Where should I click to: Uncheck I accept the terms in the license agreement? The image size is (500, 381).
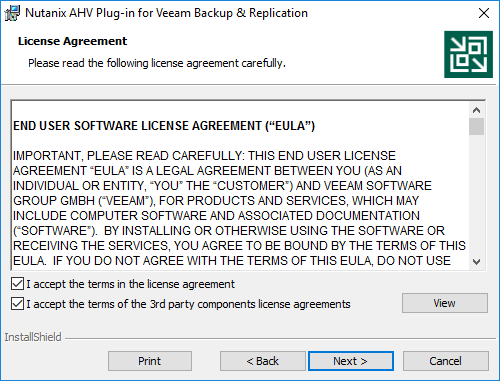click(x=17, y=284)
